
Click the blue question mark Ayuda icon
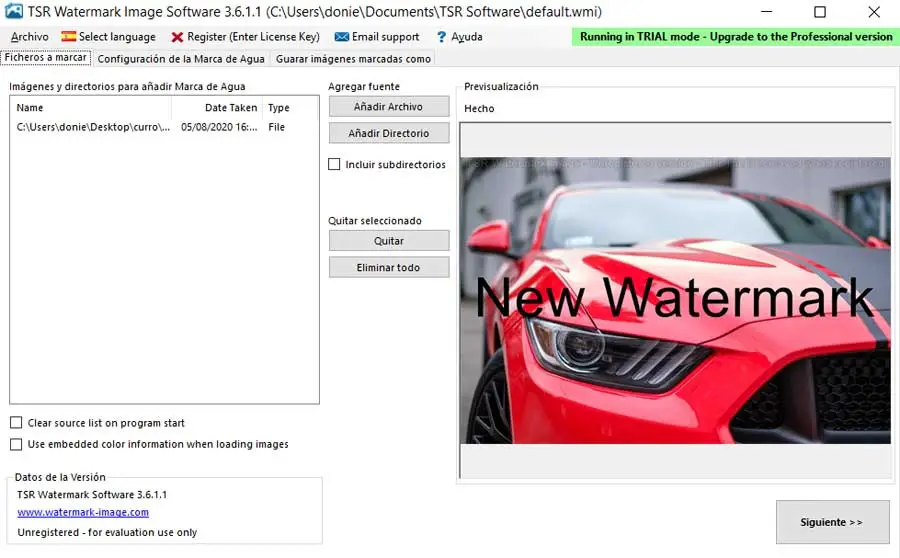(441, 37)
